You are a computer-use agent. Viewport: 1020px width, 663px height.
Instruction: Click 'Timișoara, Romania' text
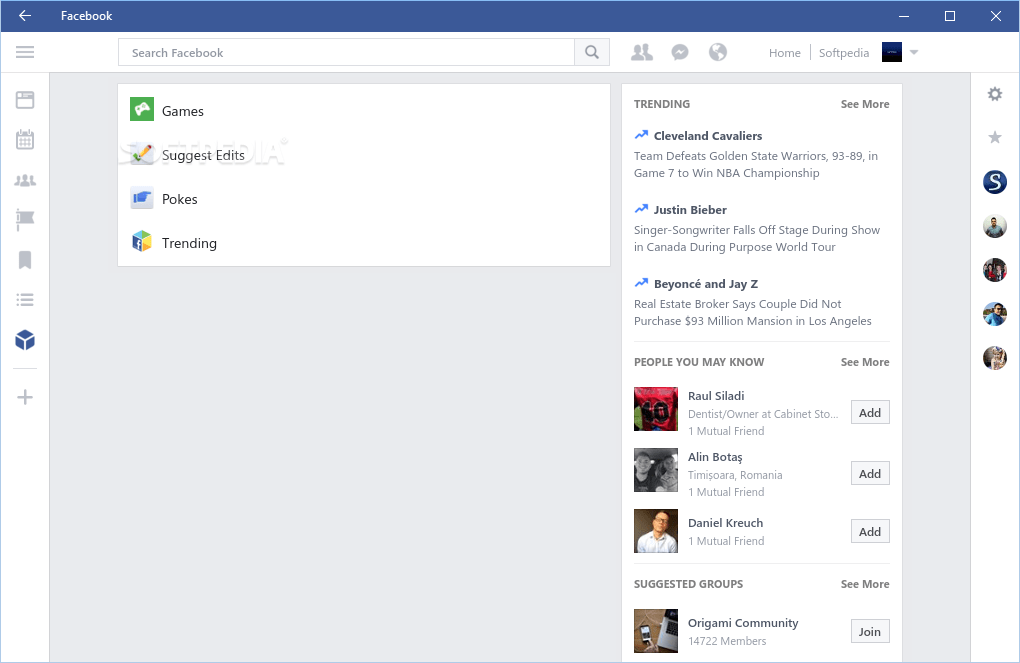735,475
